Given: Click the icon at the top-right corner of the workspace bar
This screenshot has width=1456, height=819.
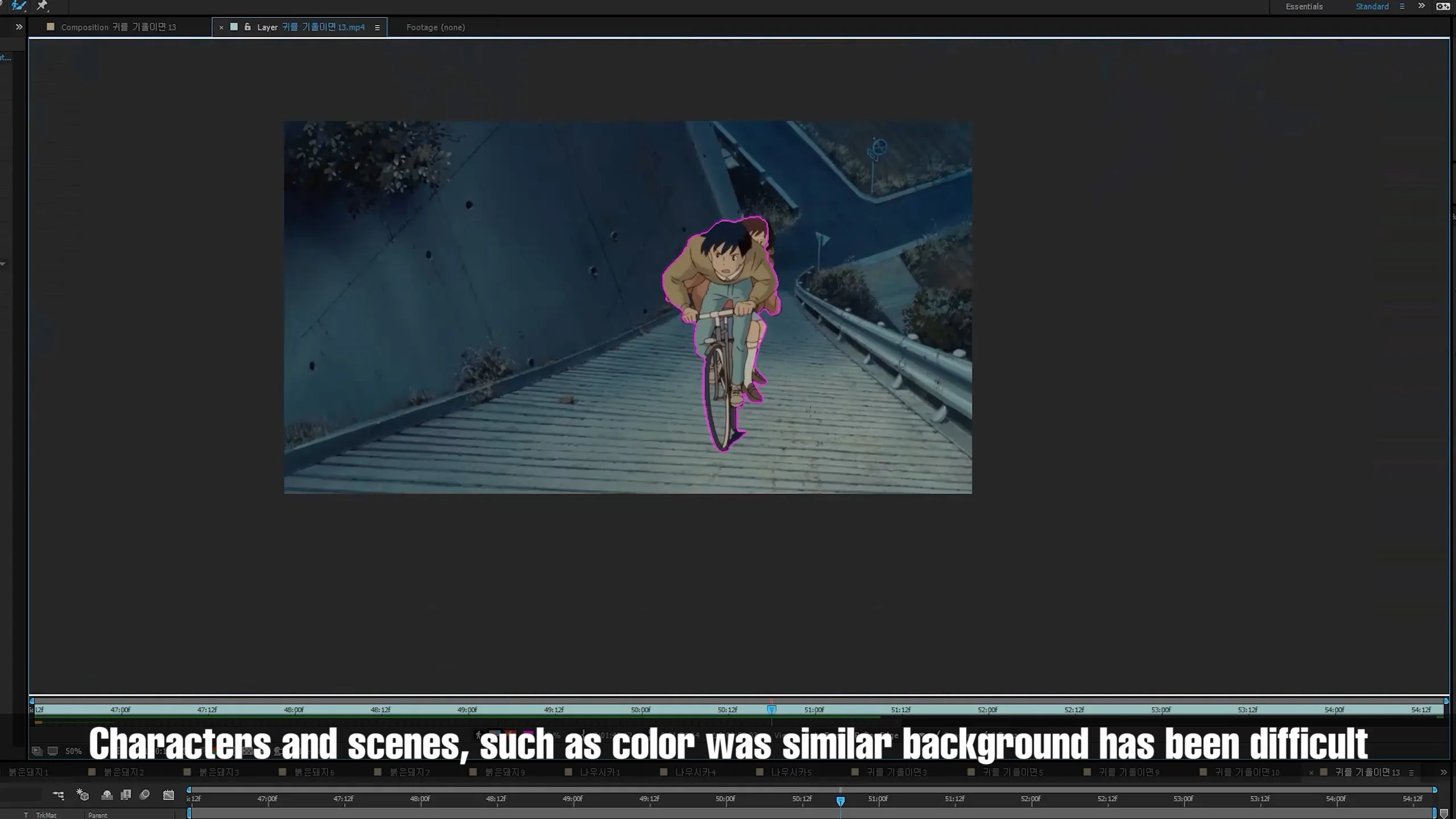Looking at the screenshot, I should click(x=1443, y=7).
